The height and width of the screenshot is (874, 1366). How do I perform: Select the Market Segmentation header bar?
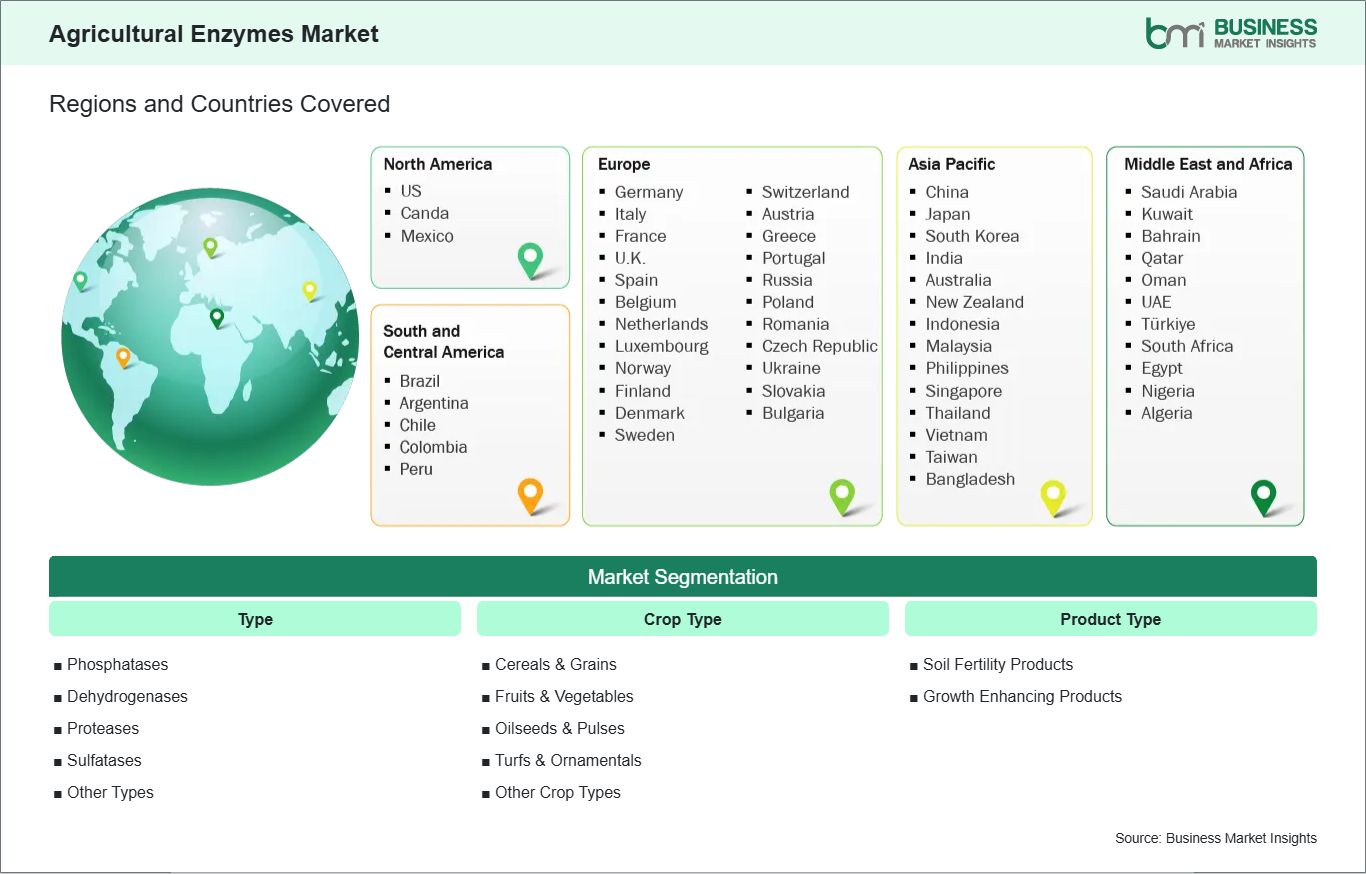pos(683,577)
